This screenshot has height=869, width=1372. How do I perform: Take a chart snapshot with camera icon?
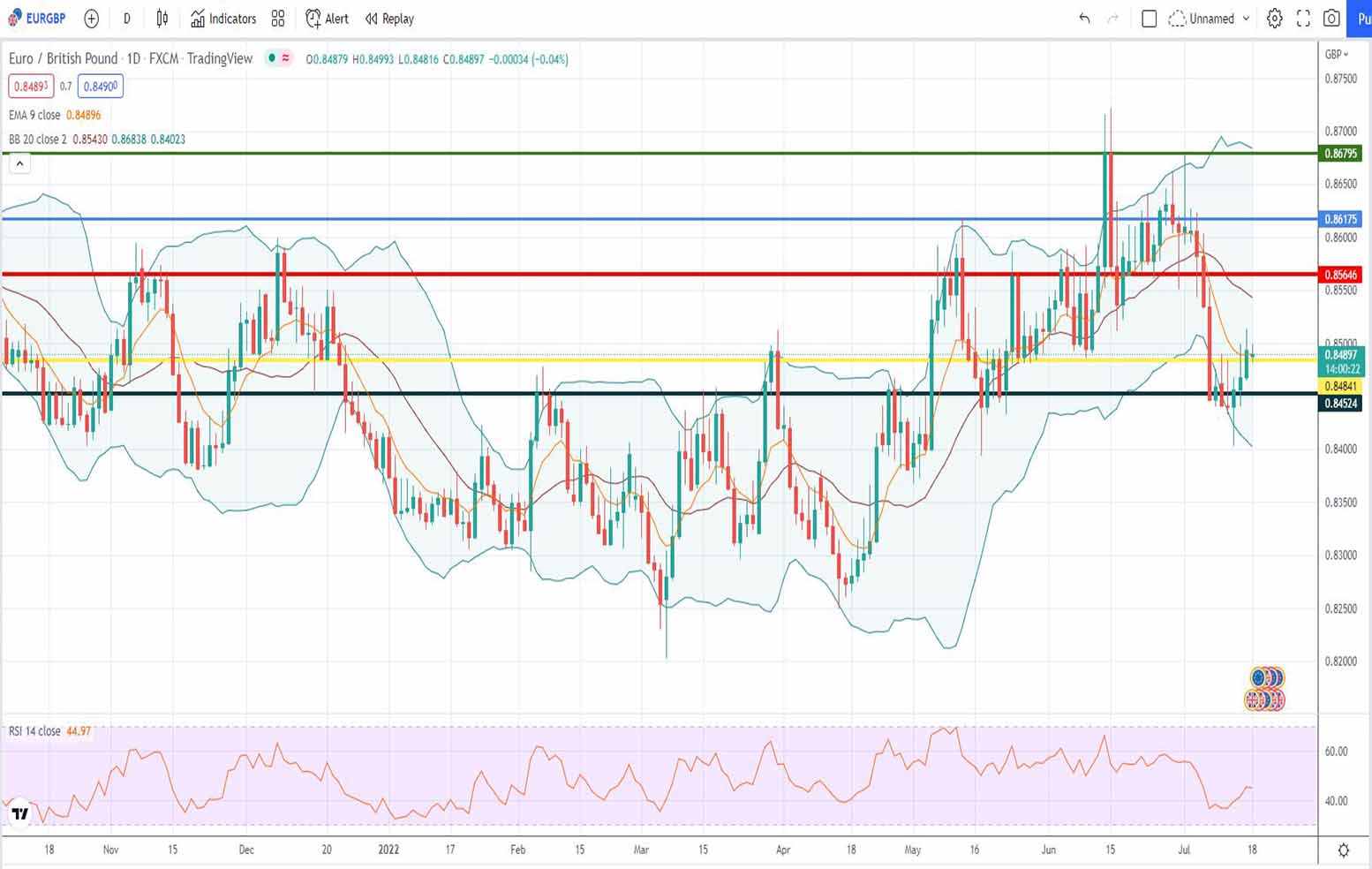pyautogui.click(x=1331, y=19)
